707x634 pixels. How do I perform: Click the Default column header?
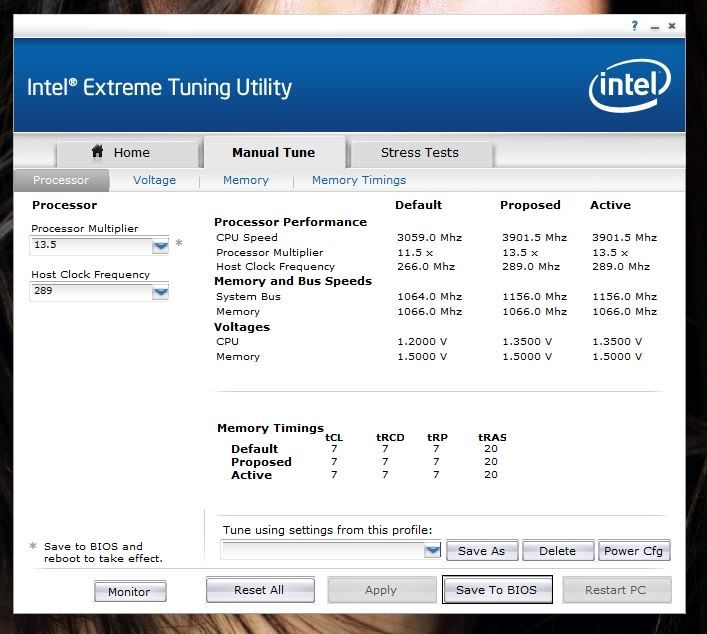418,205
